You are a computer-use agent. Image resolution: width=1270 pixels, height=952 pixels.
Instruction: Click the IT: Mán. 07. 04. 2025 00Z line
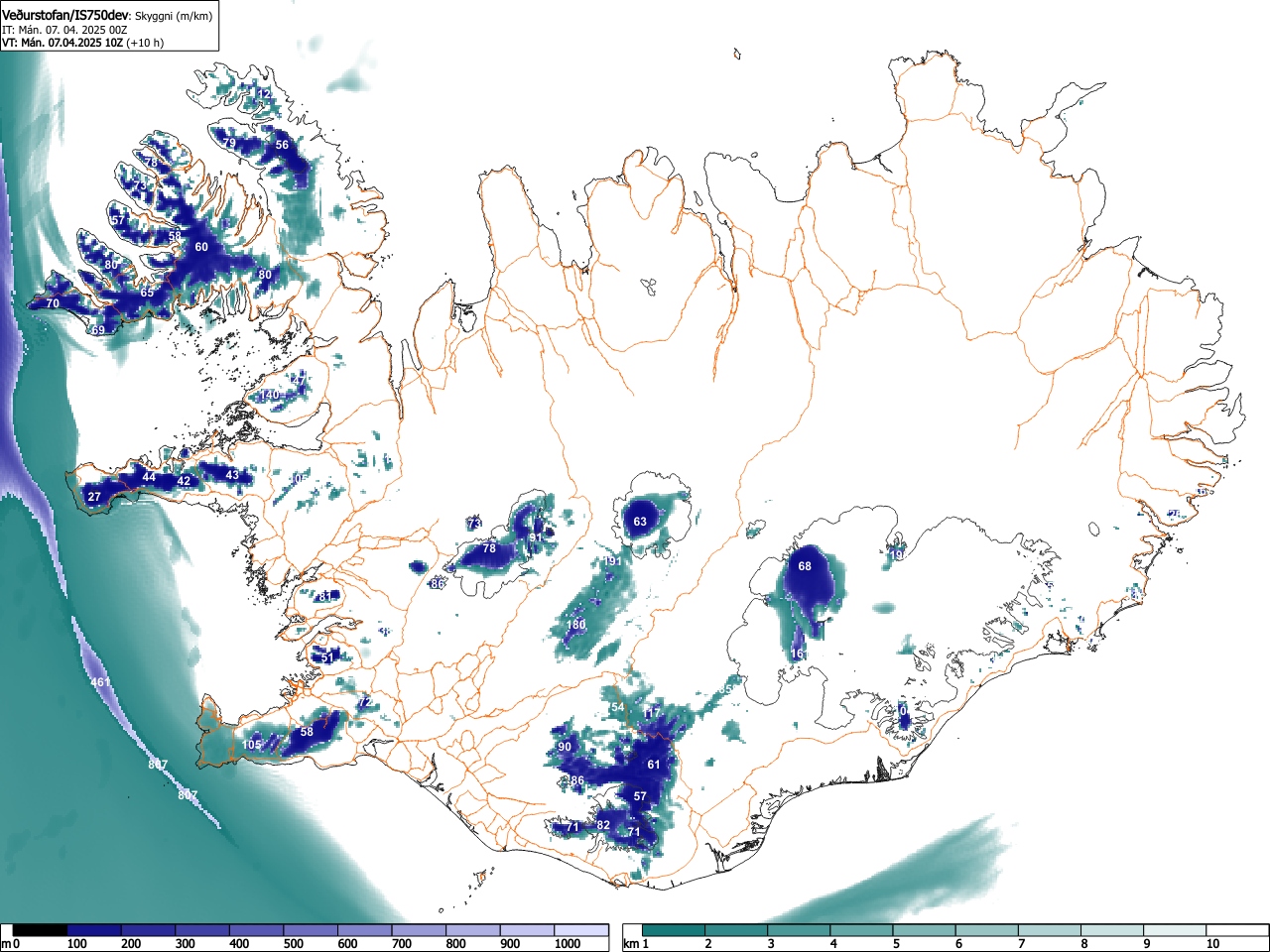64,30
